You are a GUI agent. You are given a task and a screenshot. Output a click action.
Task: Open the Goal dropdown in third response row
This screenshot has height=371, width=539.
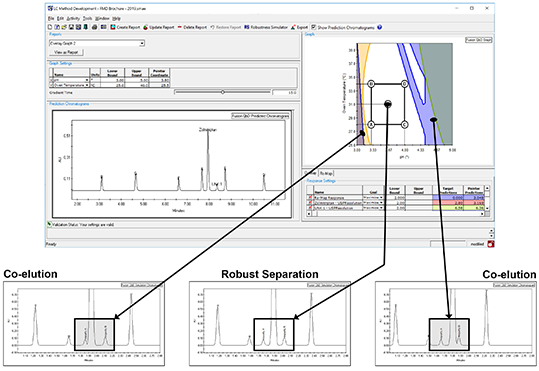381,208
